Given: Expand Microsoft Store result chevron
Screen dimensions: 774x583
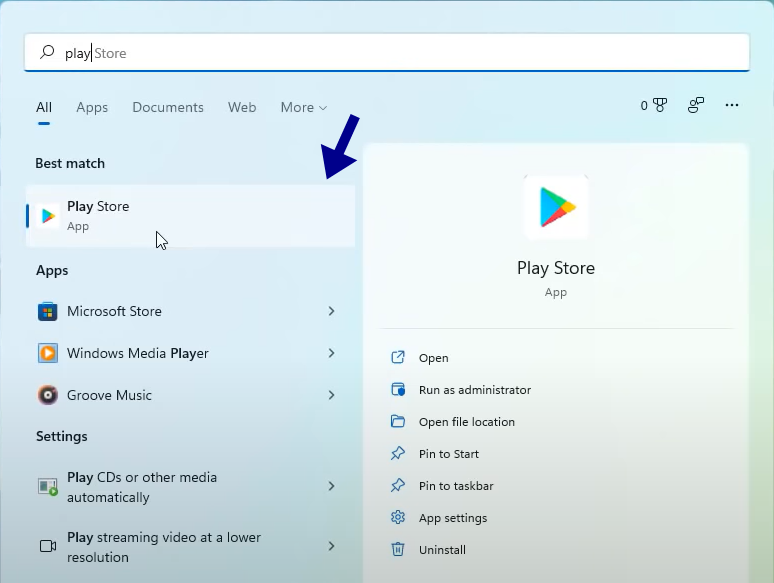Looking at the screenshot, I should 331,311.
